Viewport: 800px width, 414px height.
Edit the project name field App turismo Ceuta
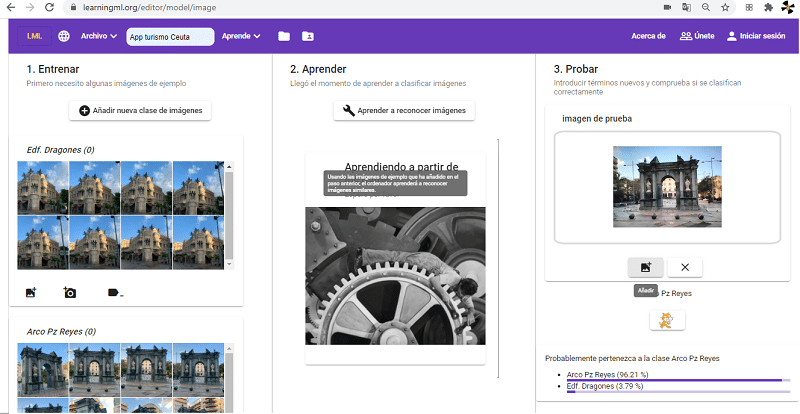(x=170, y=37)
